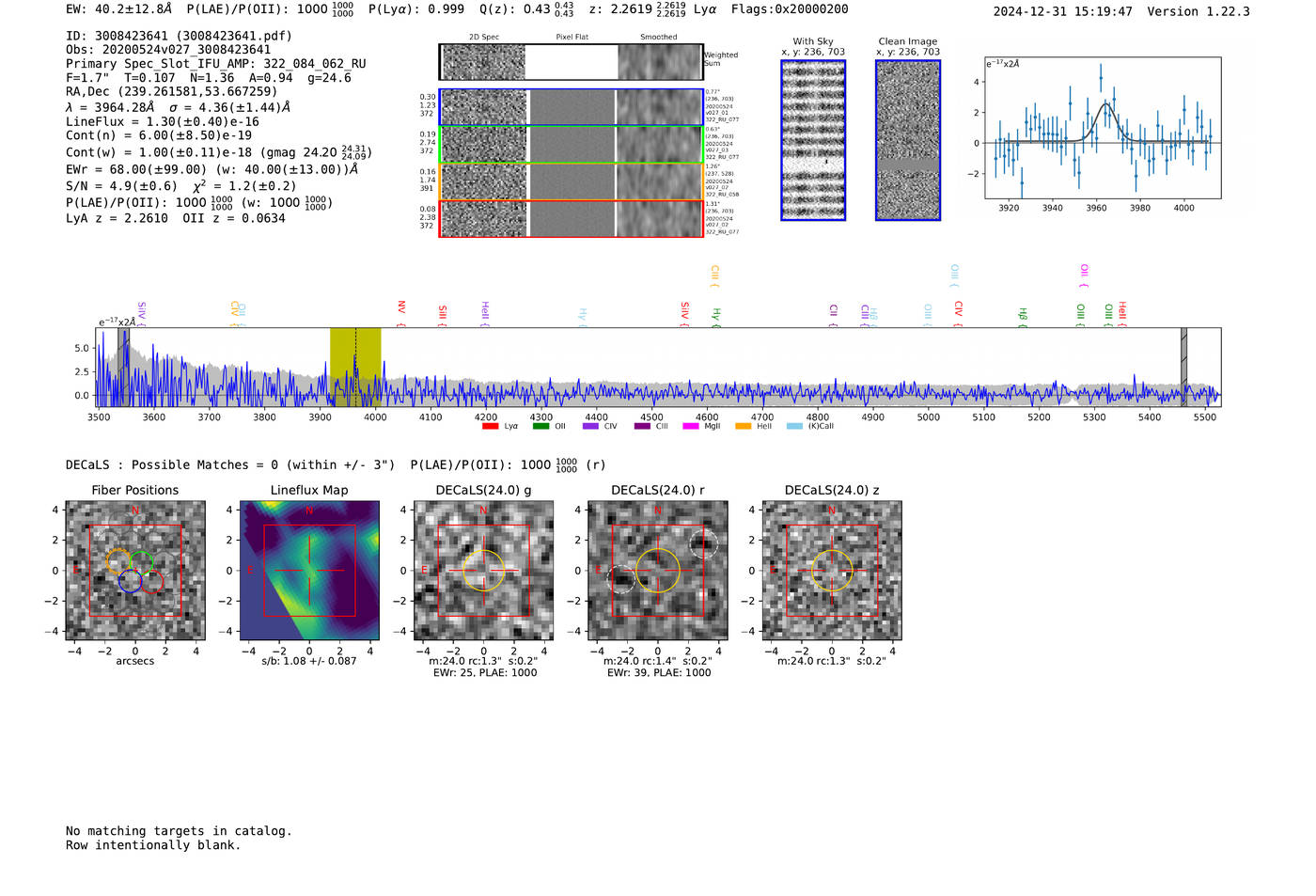Click the light blue (K)CaII legend swatch
The width and height of the screenshot is (1316, 896).
tap(795, 426)
